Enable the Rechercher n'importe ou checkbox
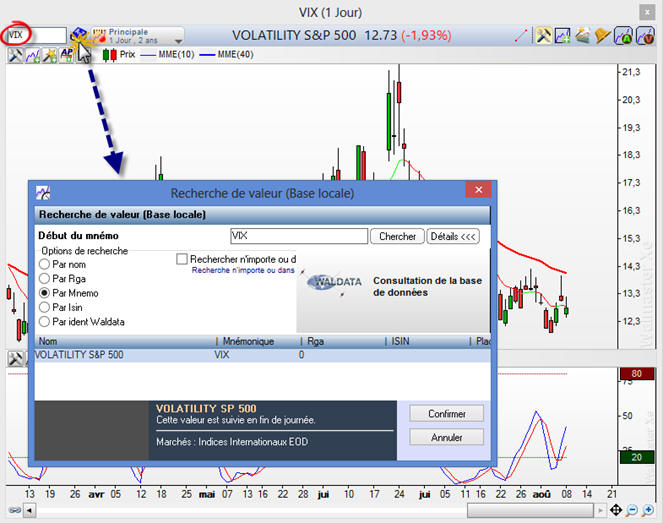This screenshot has width=663, height=523. pos(182,259)
